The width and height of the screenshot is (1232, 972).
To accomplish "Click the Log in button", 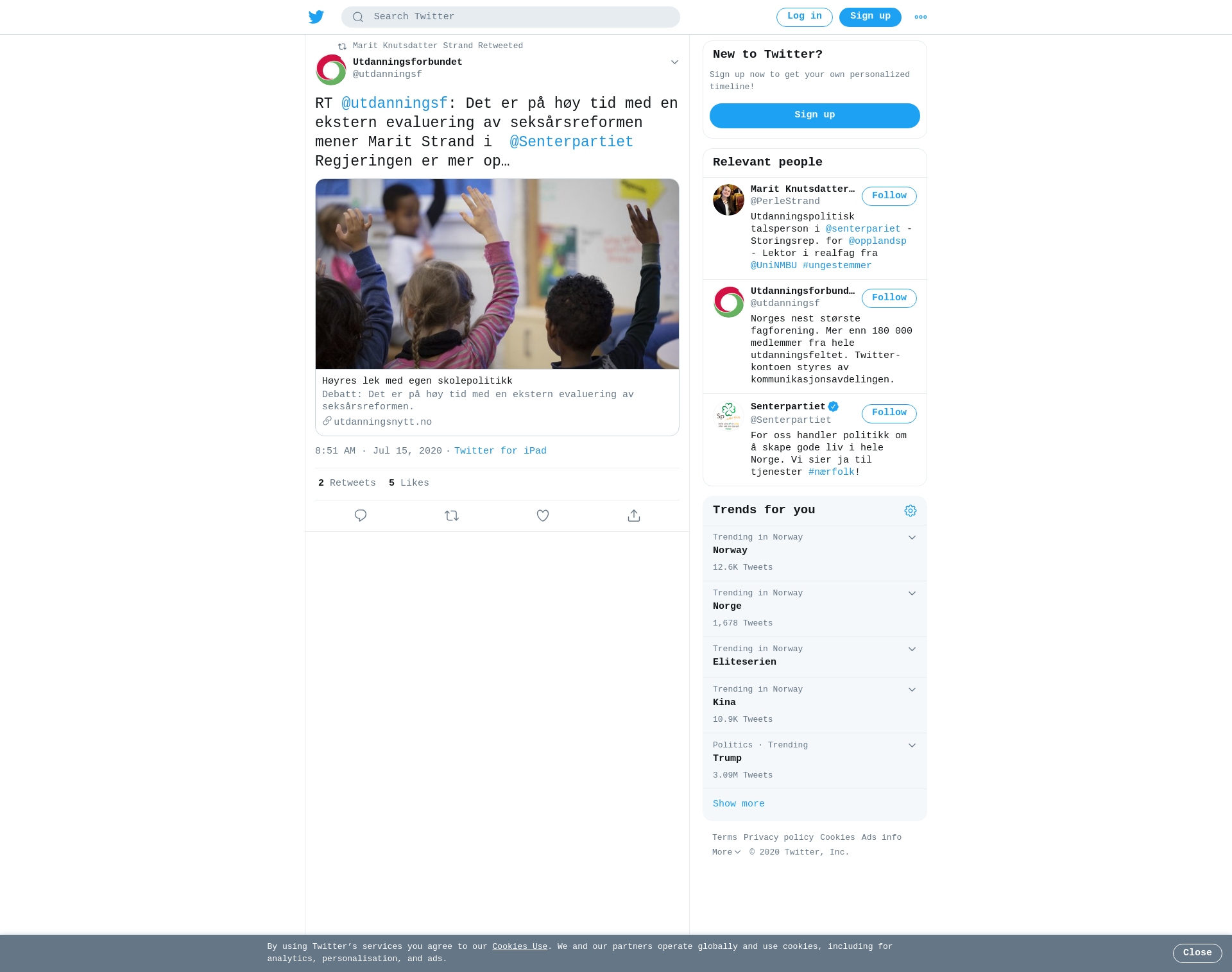I will point(804,17).
